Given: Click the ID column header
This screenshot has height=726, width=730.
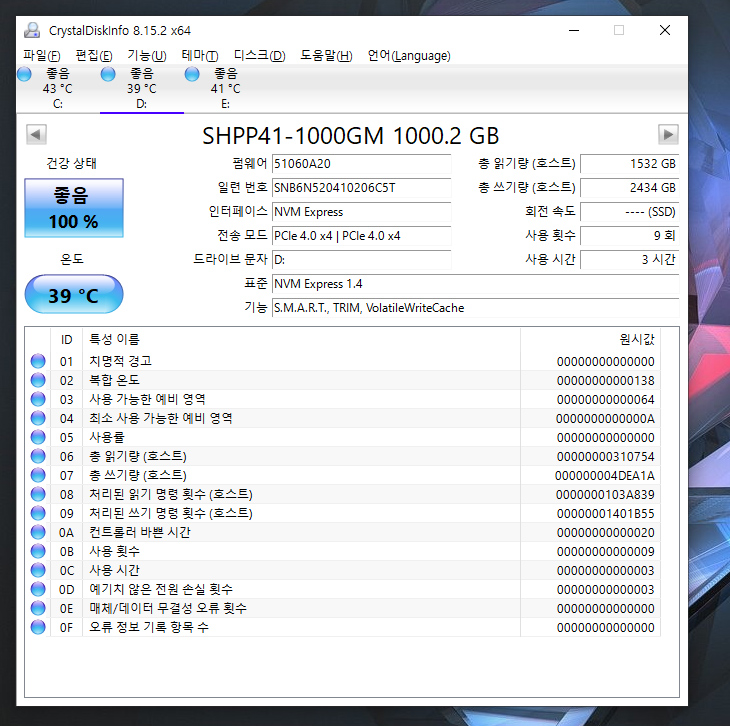Looking at the screenshot, I should 66,339.
